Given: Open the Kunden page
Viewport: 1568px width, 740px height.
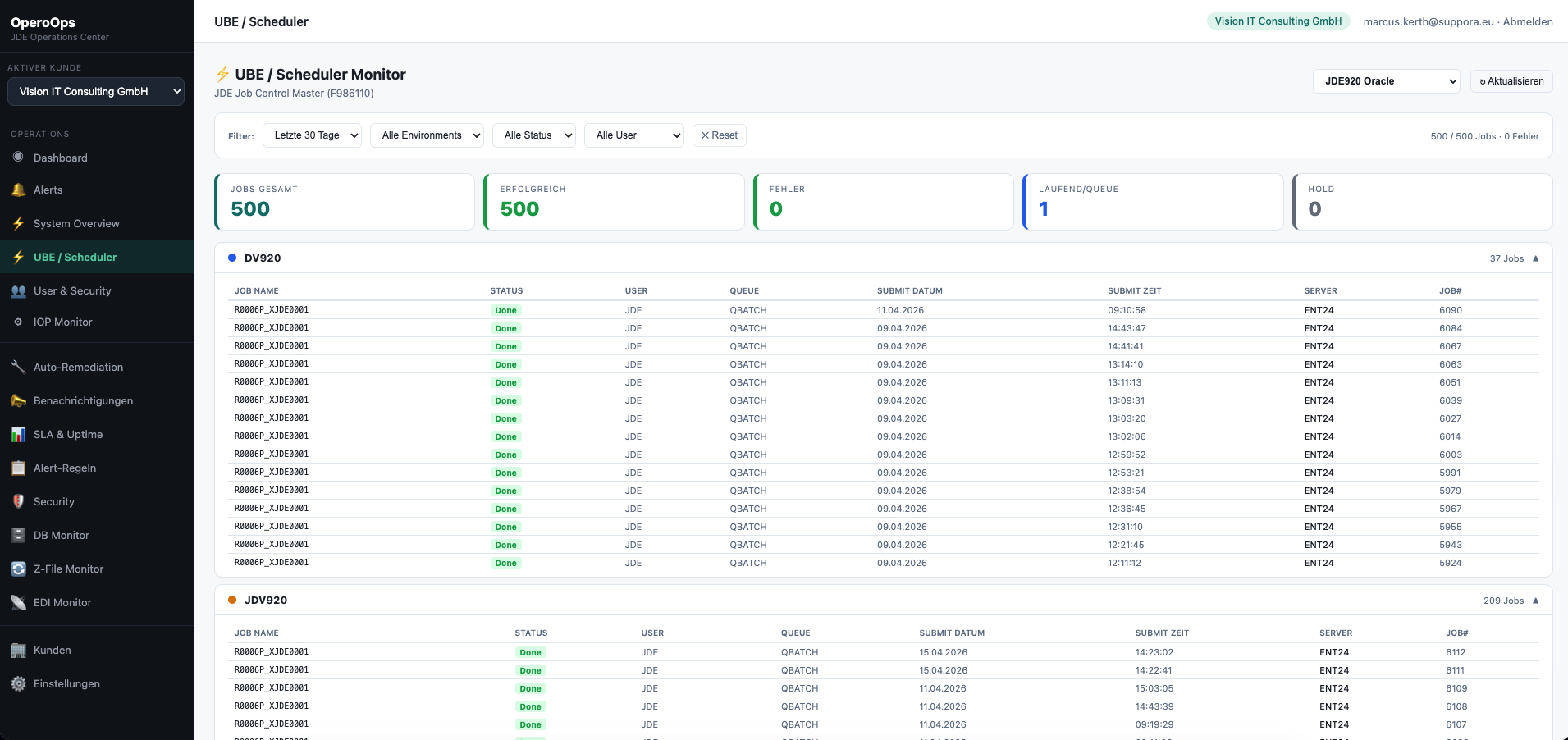Looking at the screenshot, I should [53, 650].
